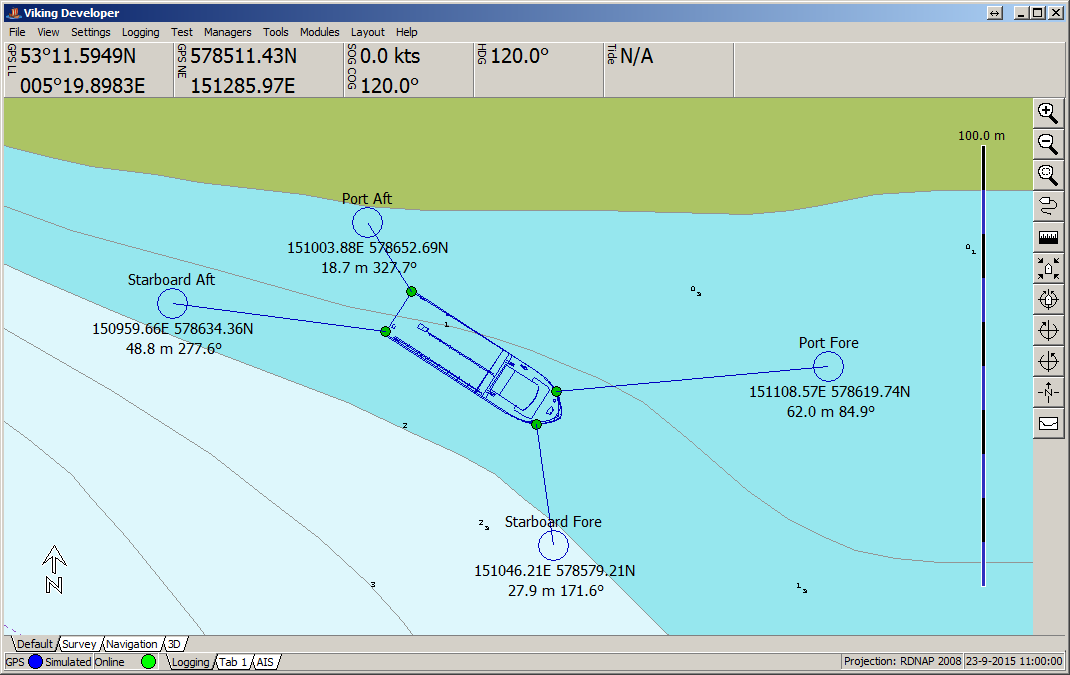The image size is (1070, 675).
Task: Click the center on vessel arrows icon
Action: [x=1048, y=268]
